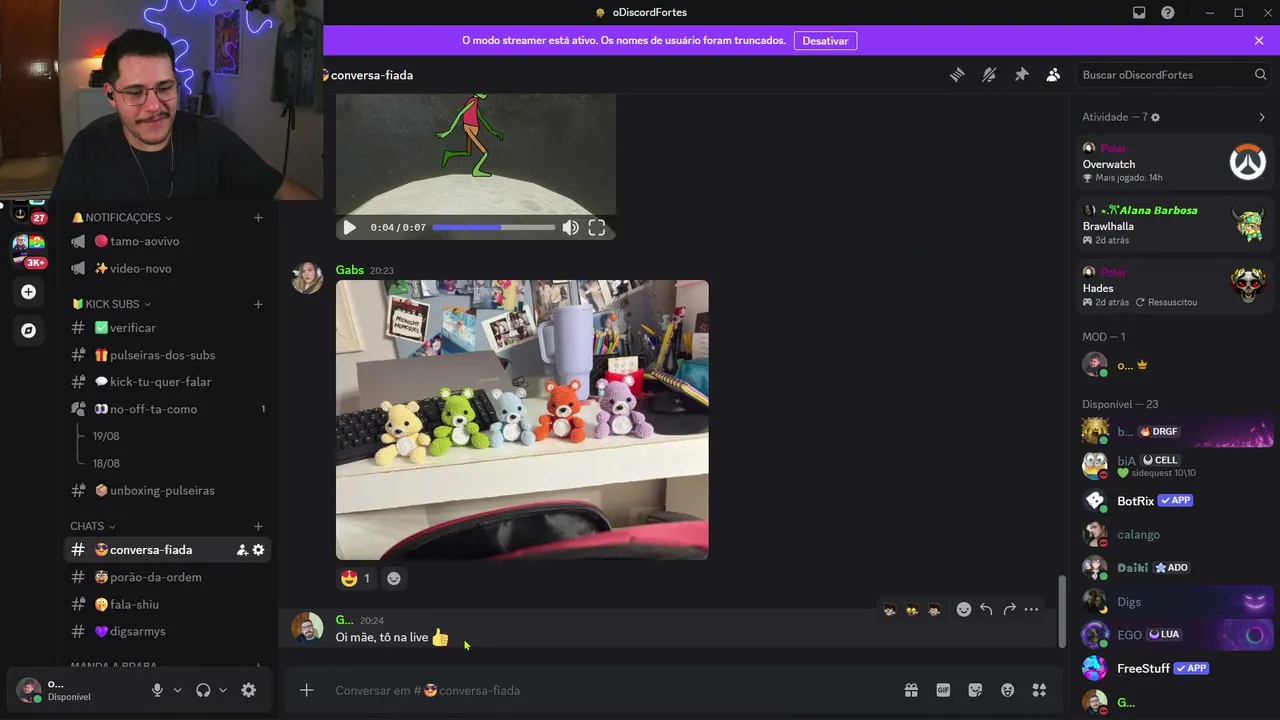Open the video-novo channel
1280x720 pixels.
168,268
